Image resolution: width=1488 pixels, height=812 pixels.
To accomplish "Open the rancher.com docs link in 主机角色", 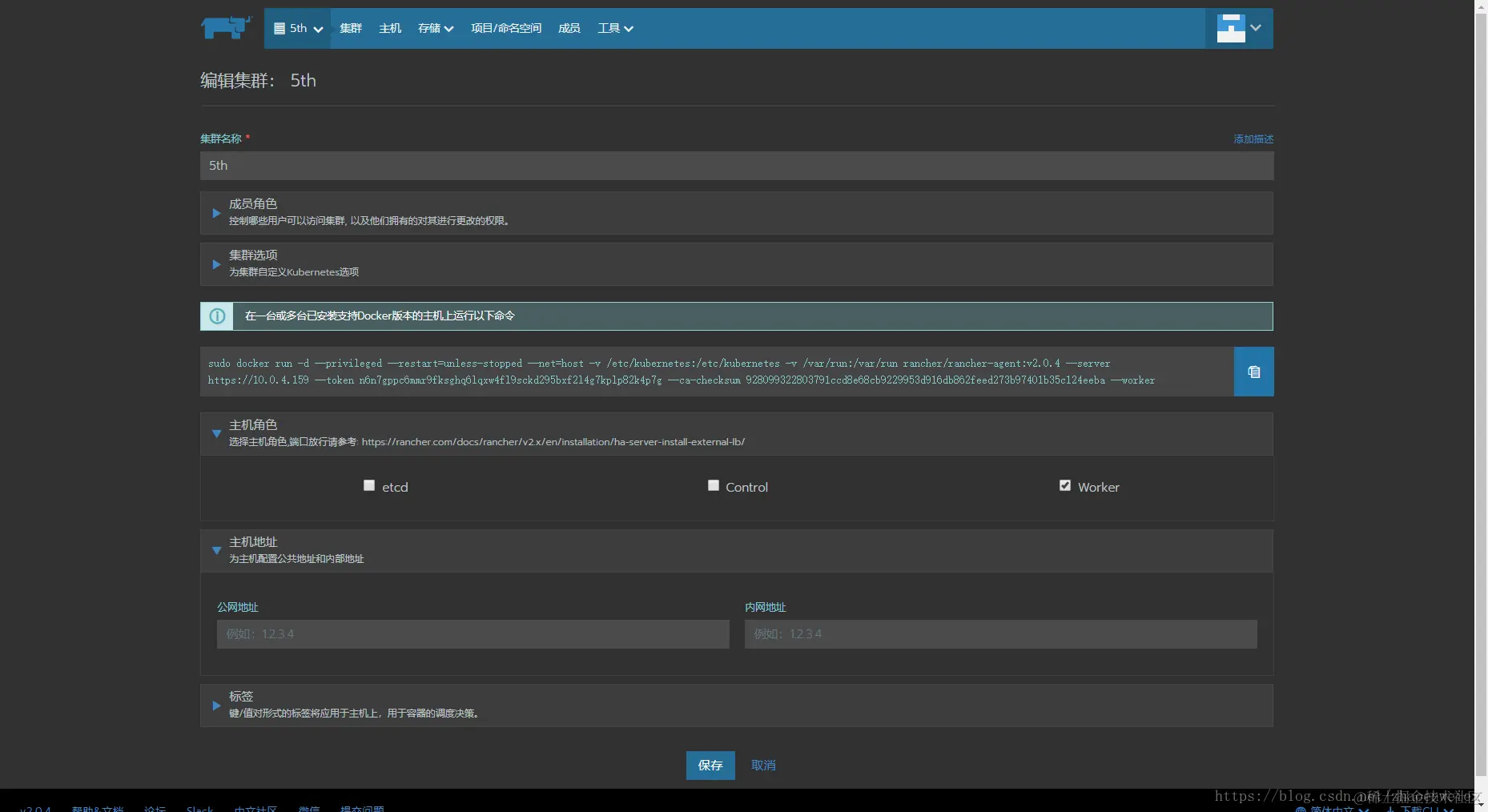I will pos(553,442).
